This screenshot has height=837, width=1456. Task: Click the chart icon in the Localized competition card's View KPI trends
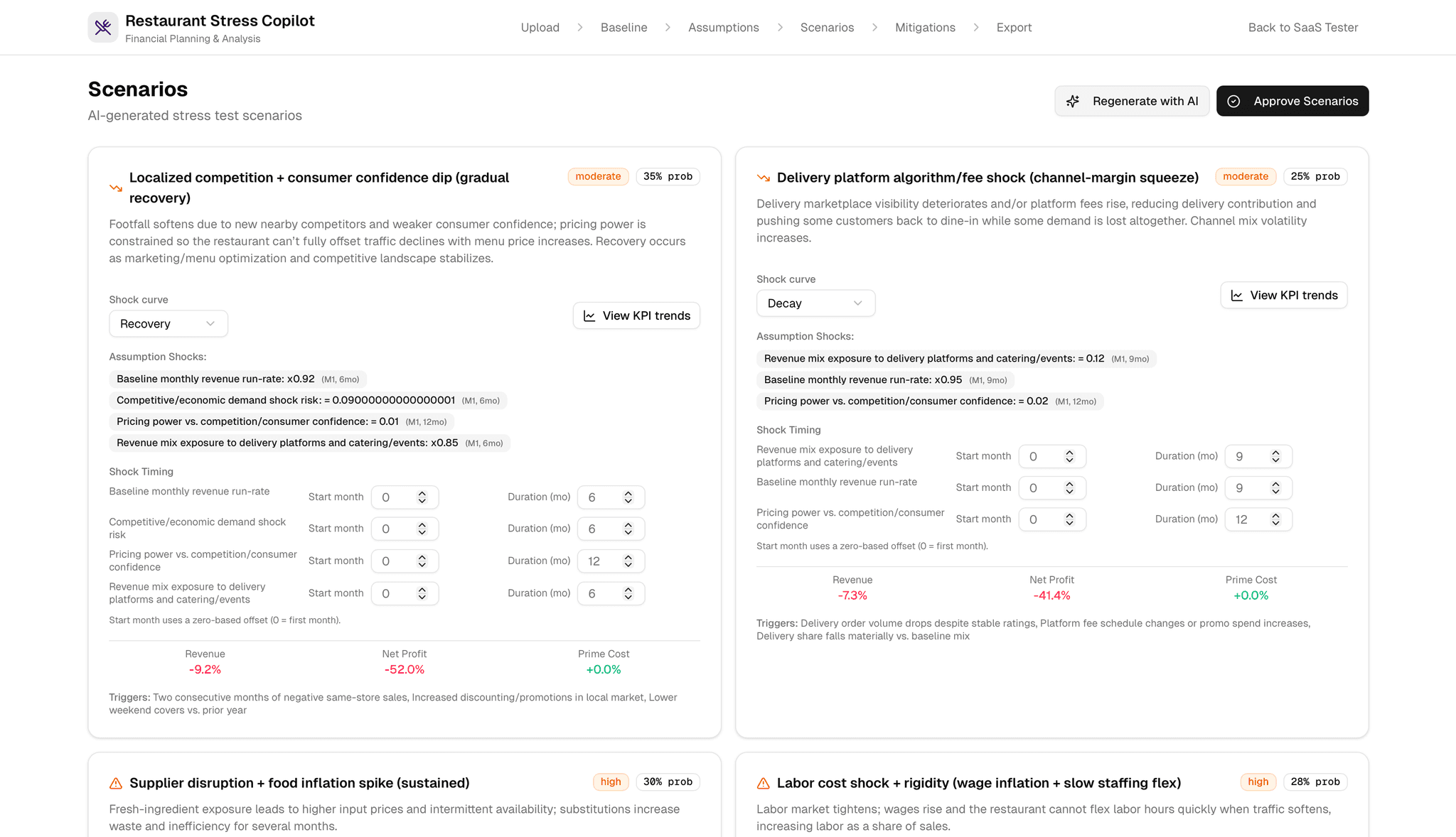589,316
